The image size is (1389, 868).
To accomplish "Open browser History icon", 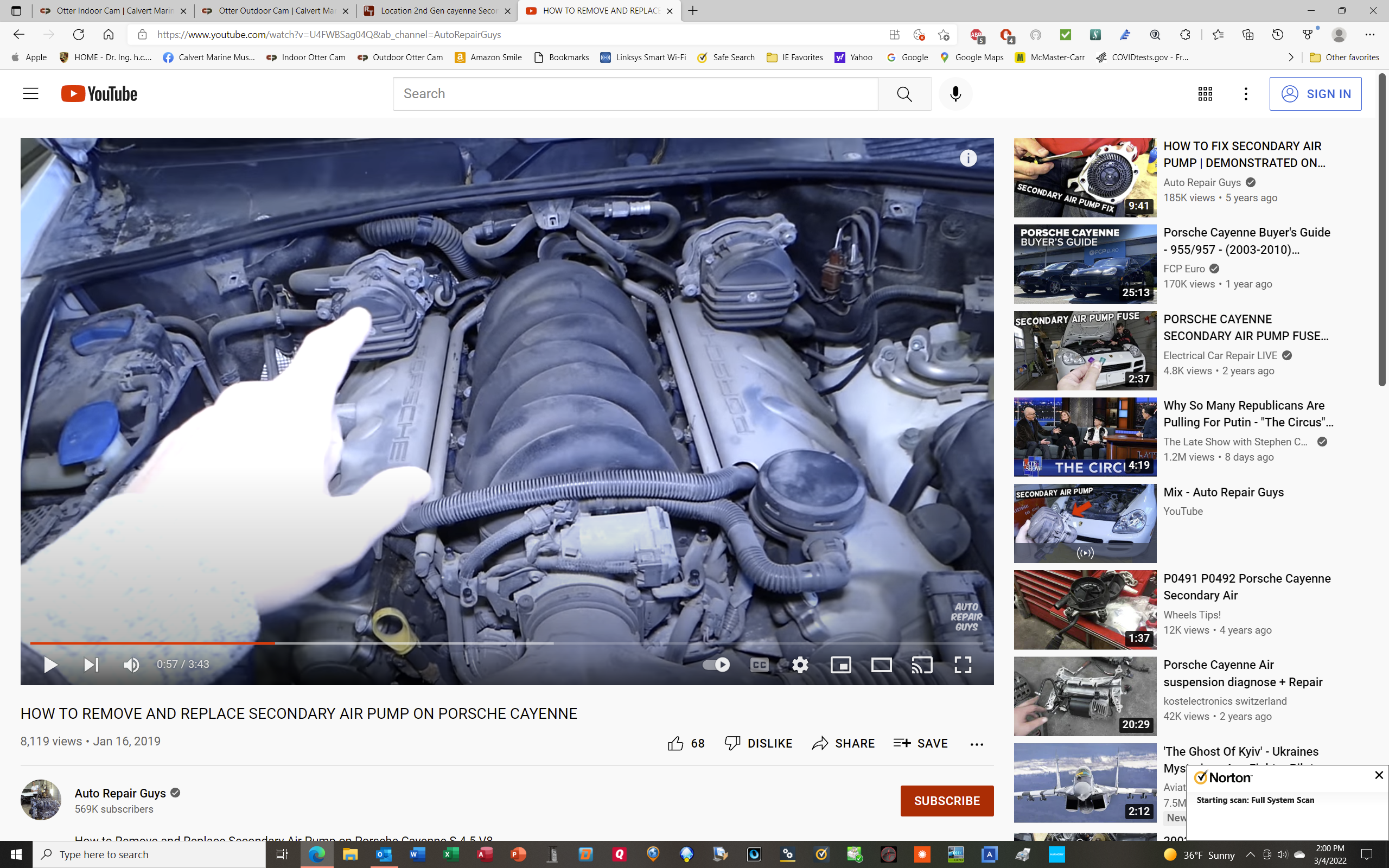I will 1277,34.
